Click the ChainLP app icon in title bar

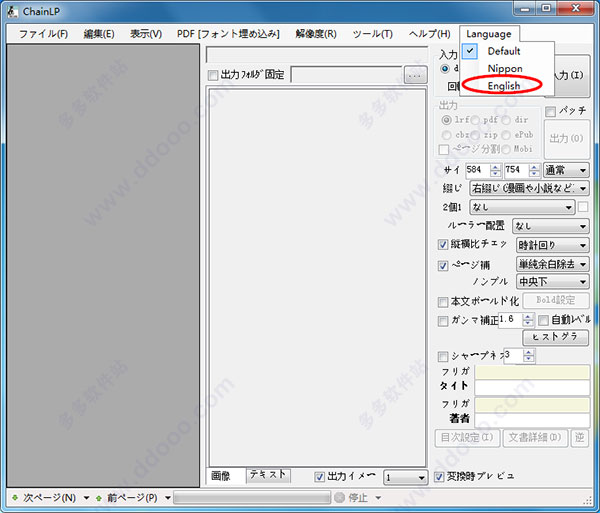[x=12, y=11]
